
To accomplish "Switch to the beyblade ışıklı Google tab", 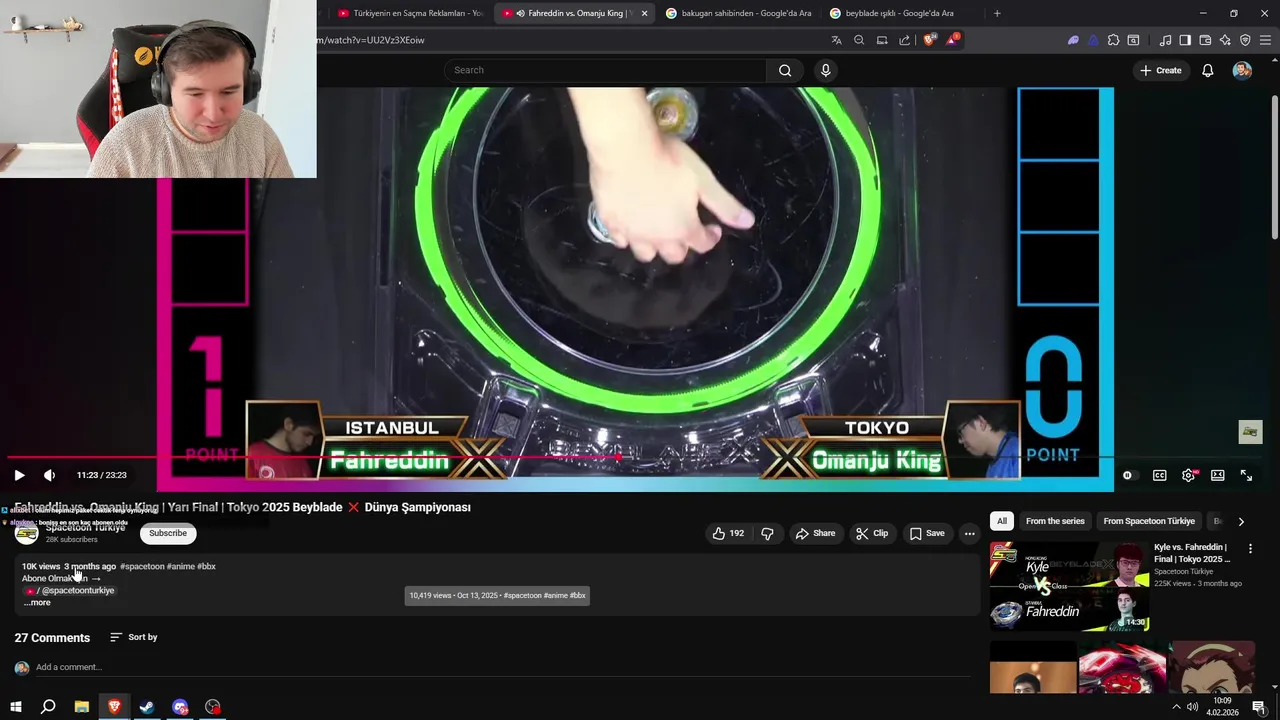I will (x=902, y=13).
